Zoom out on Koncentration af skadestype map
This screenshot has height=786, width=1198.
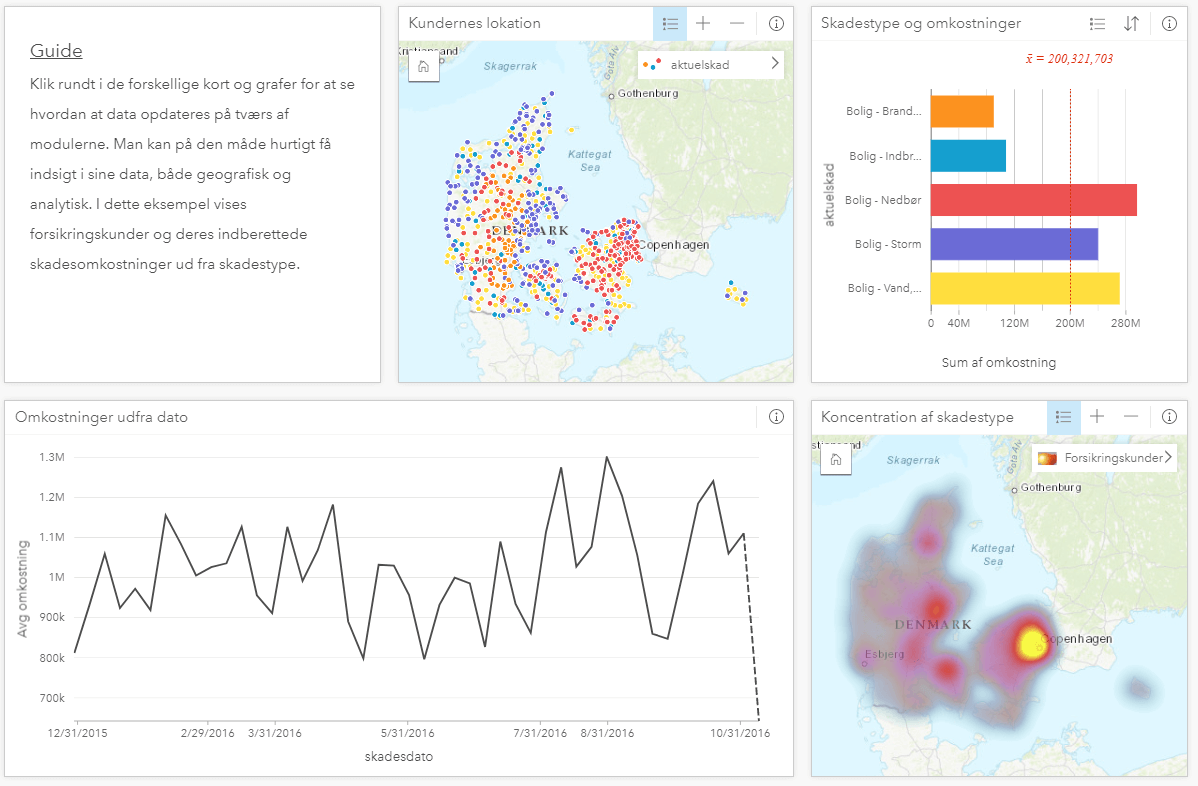1132,417
